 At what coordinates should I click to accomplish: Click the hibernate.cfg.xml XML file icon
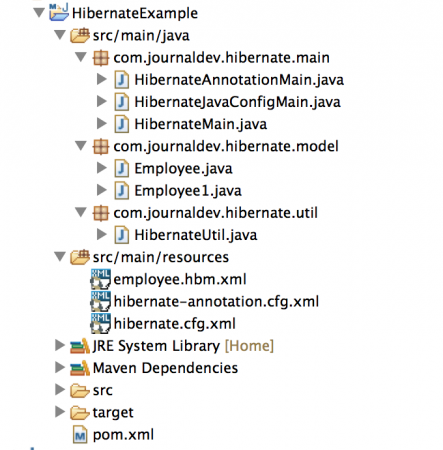pos(101,324)
